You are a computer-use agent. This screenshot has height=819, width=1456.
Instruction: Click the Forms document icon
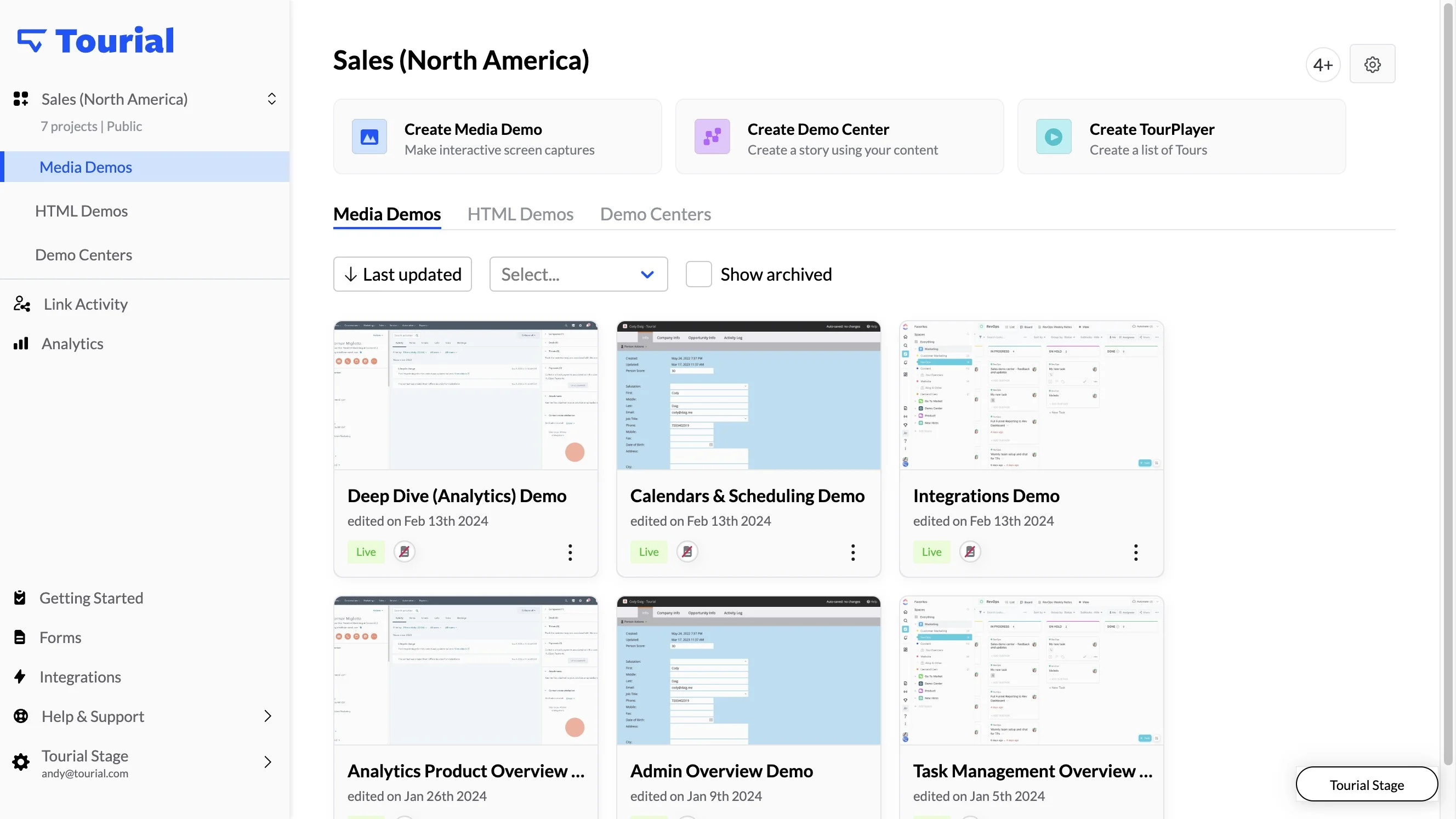(x=20, y=637)
